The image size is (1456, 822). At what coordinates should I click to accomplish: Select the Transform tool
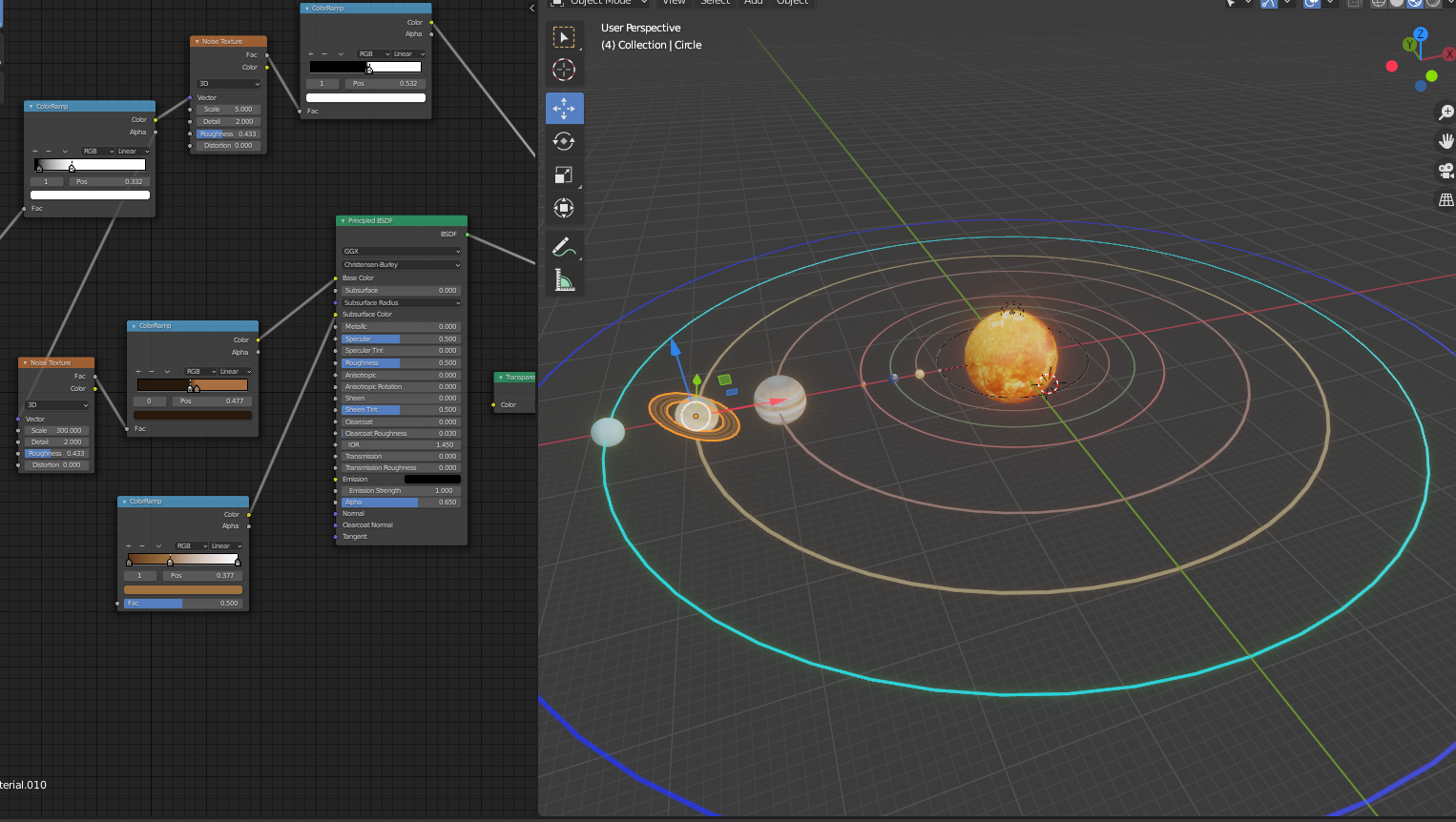564,208
